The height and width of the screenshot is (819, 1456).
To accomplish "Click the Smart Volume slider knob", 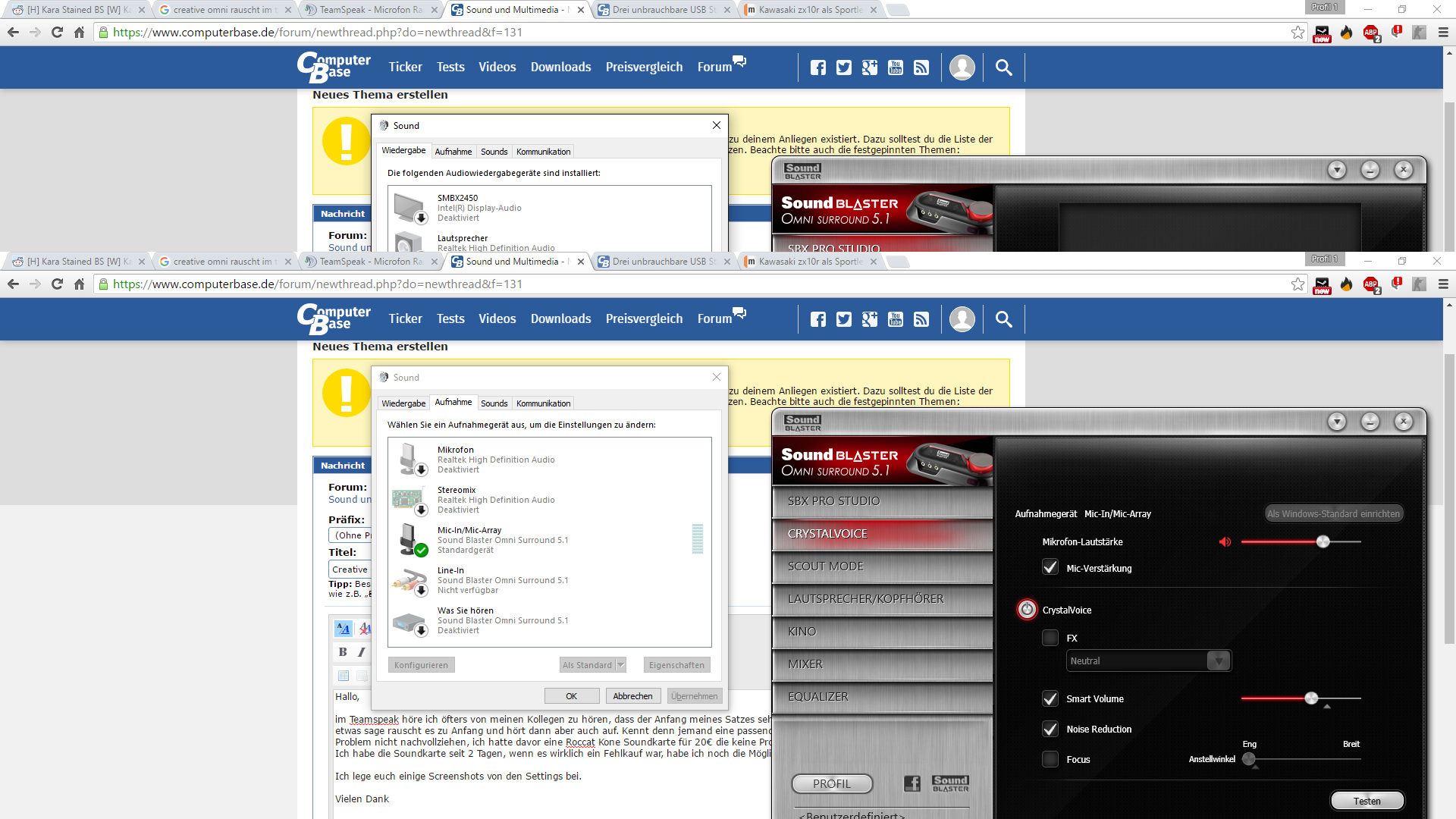I will 1311,698.
